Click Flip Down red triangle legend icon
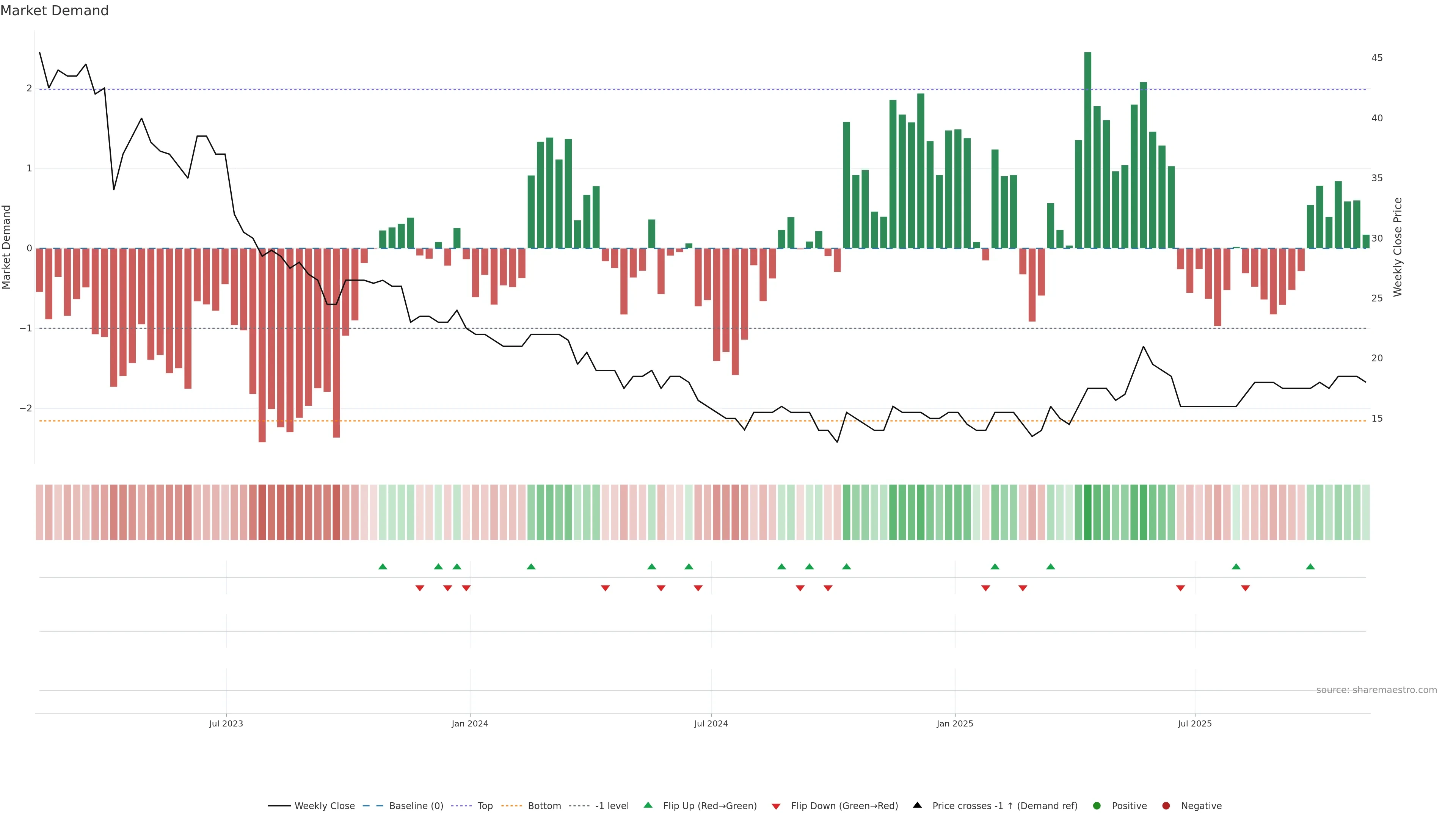The width and height of the screenshot is (1456, 819). (776, 806)
